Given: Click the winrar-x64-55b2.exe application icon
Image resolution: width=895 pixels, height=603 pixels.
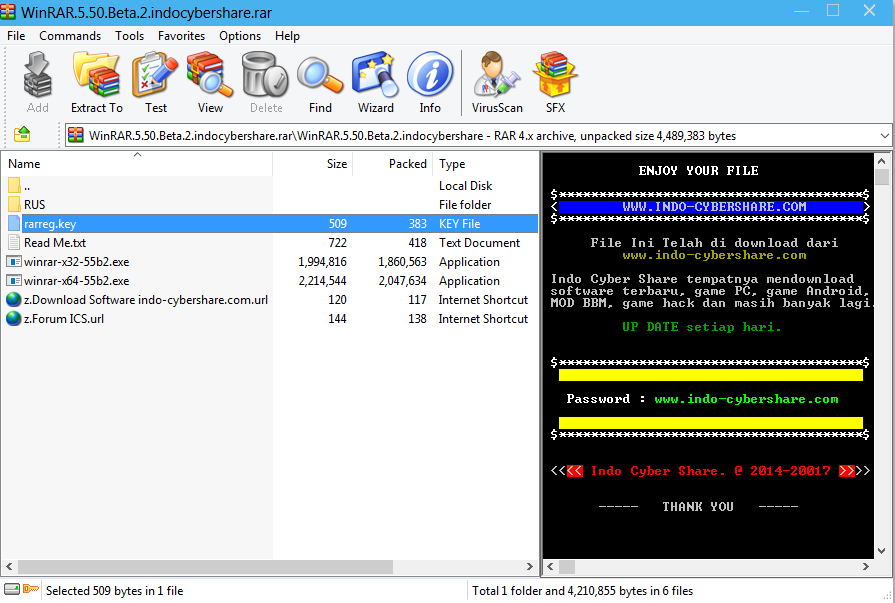Looking at the screenshot, I should point(14,280).
